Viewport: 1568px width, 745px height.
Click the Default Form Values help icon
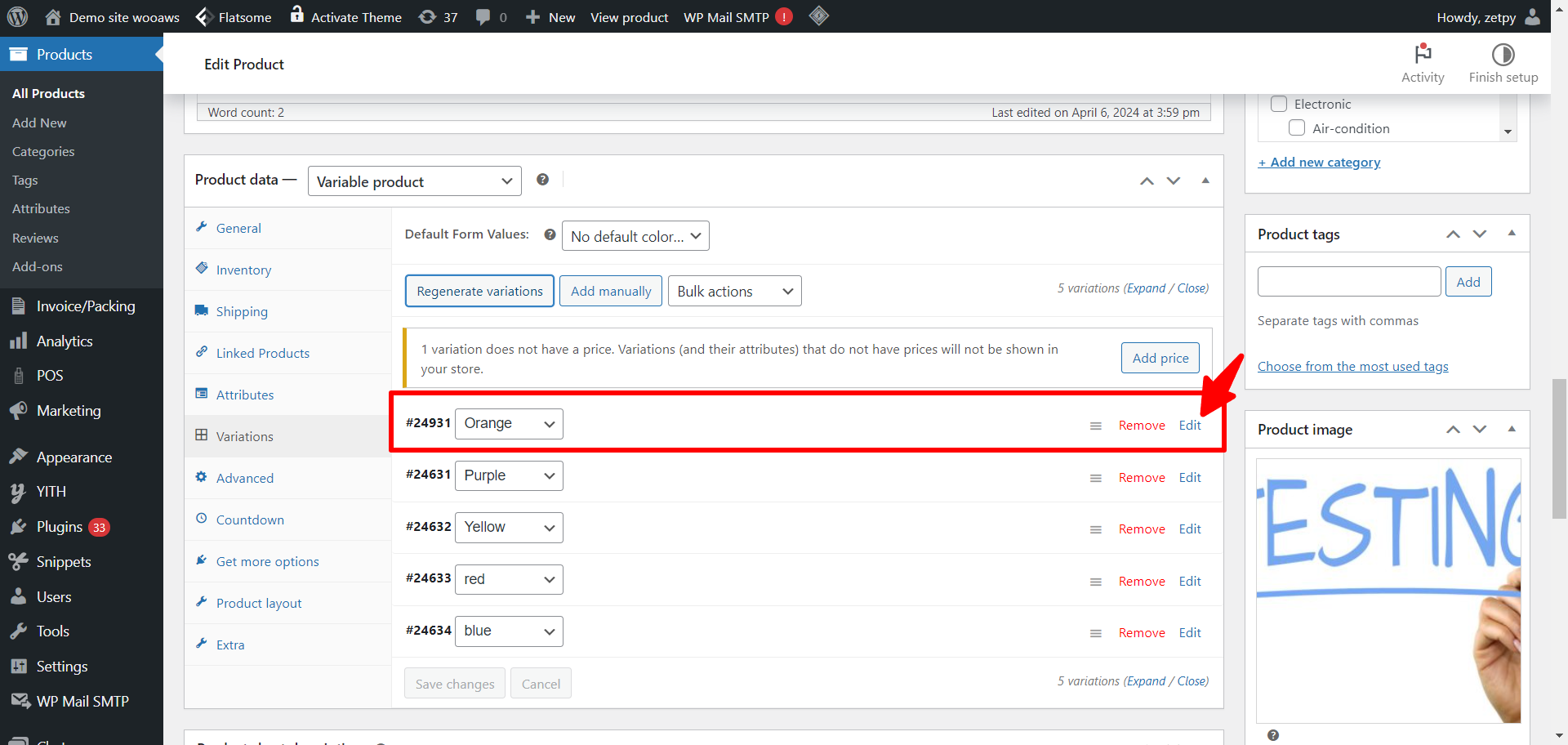coord(550,234)
